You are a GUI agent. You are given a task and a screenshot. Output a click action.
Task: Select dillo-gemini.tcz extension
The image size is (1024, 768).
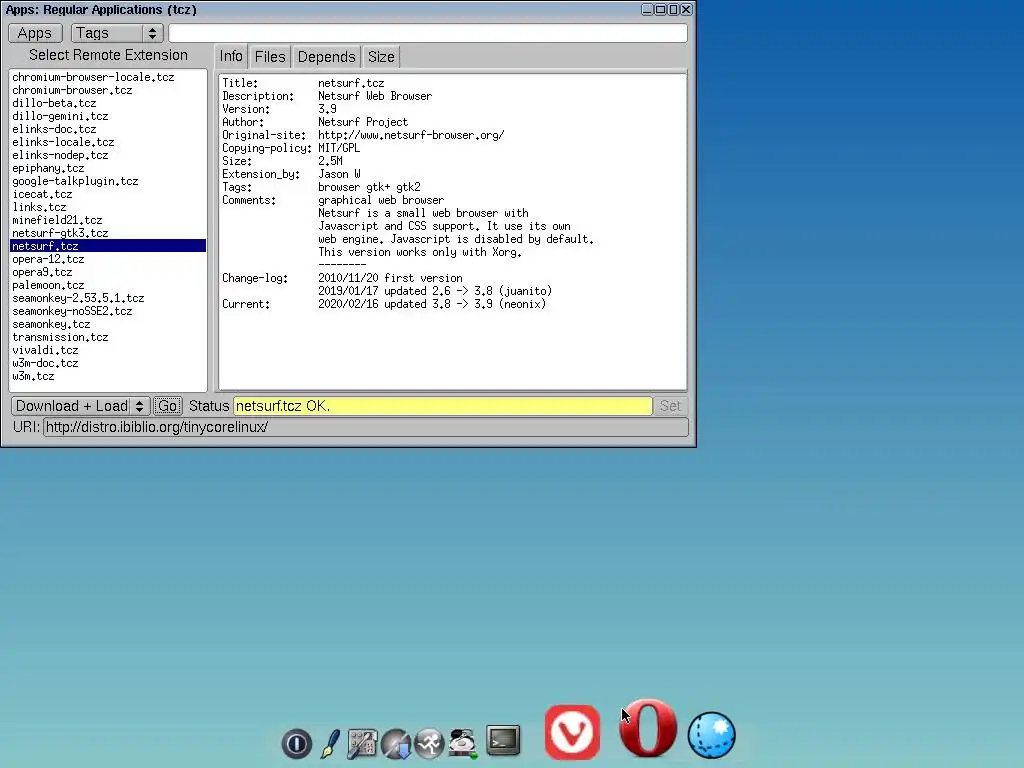click(108, 116)
